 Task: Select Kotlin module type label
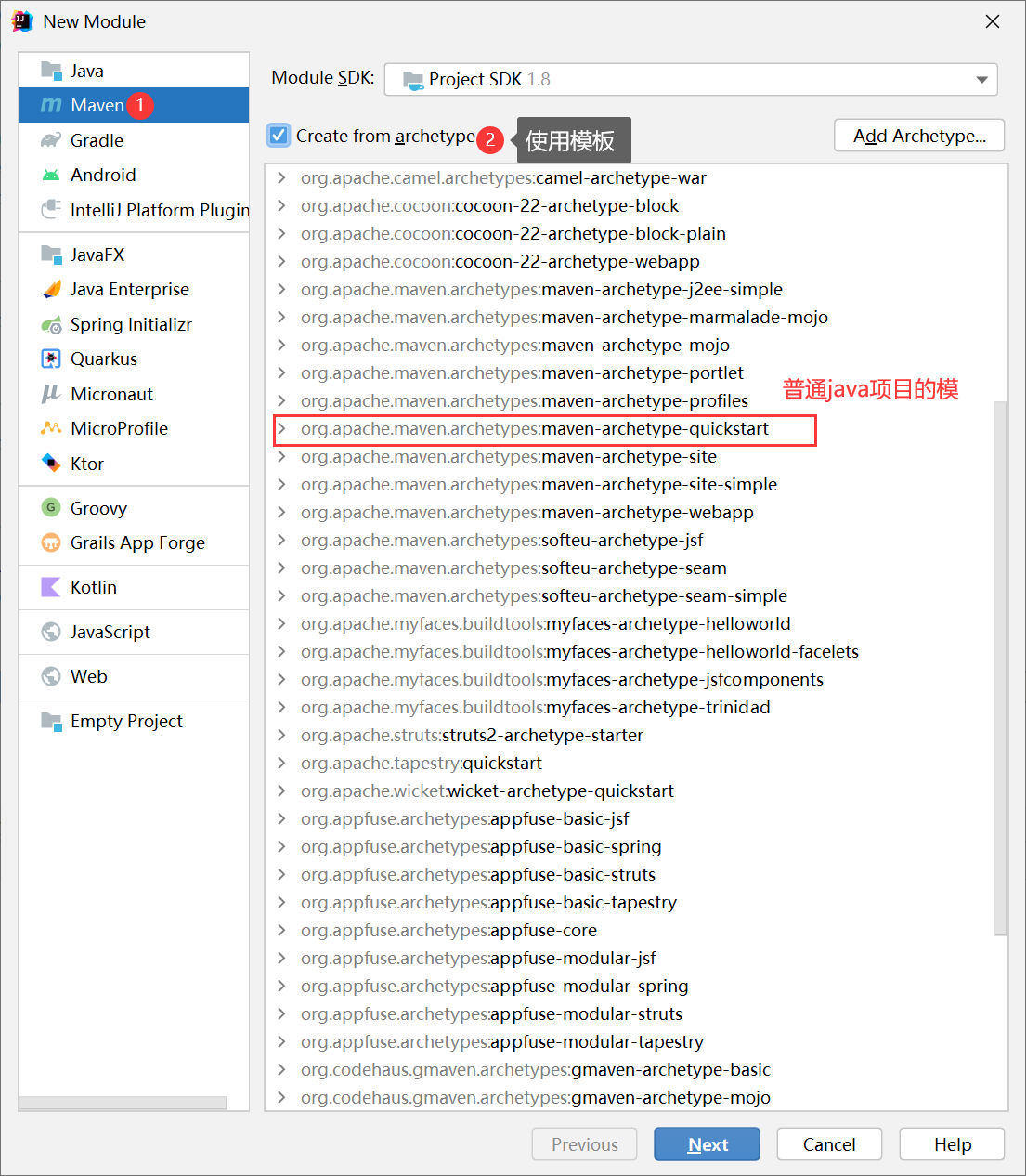[94, 587]
